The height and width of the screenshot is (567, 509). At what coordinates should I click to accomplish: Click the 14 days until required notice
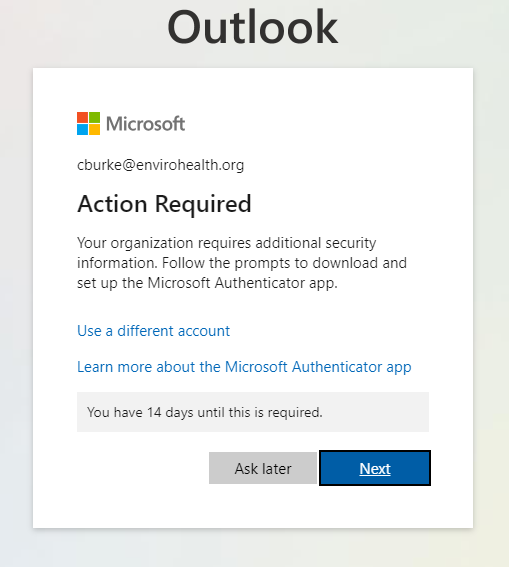[x=253, y=412]
